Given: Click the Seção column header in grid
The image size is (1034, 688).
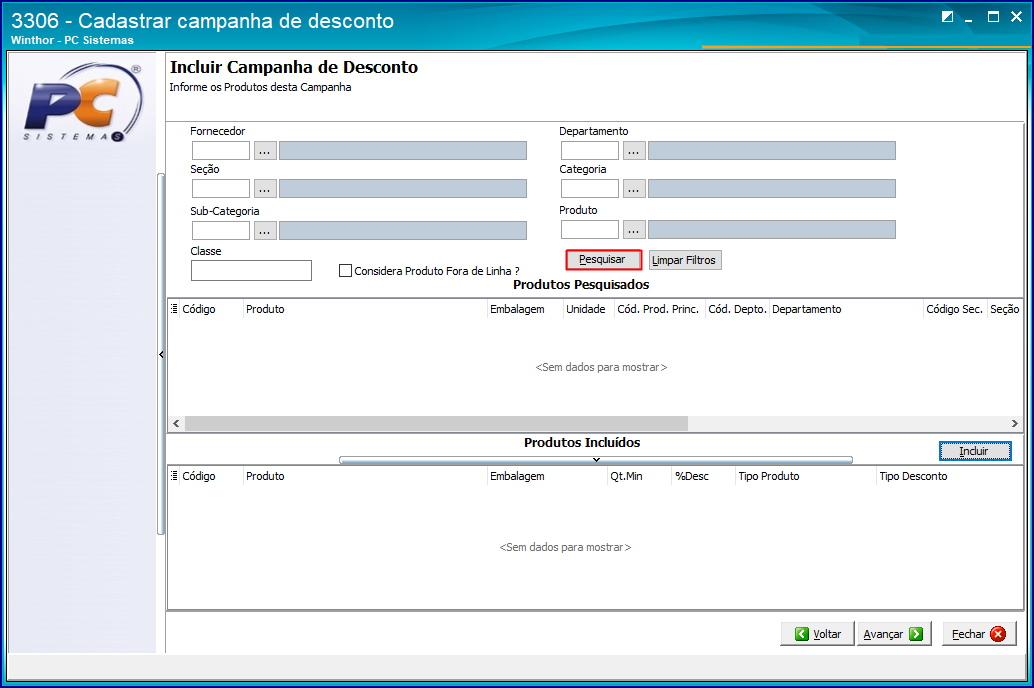Looking at the screenshot, I should [x=1004, y=309].
